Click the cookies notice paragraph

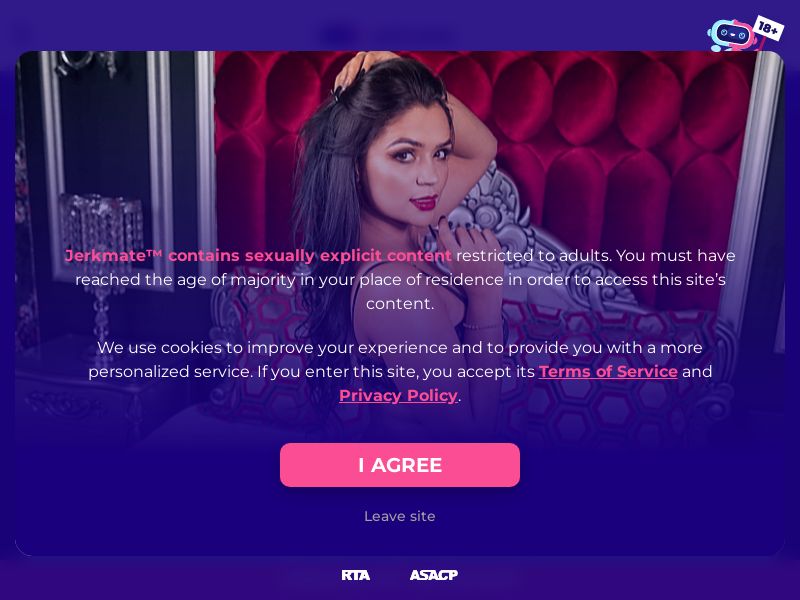tap(400, 371)
